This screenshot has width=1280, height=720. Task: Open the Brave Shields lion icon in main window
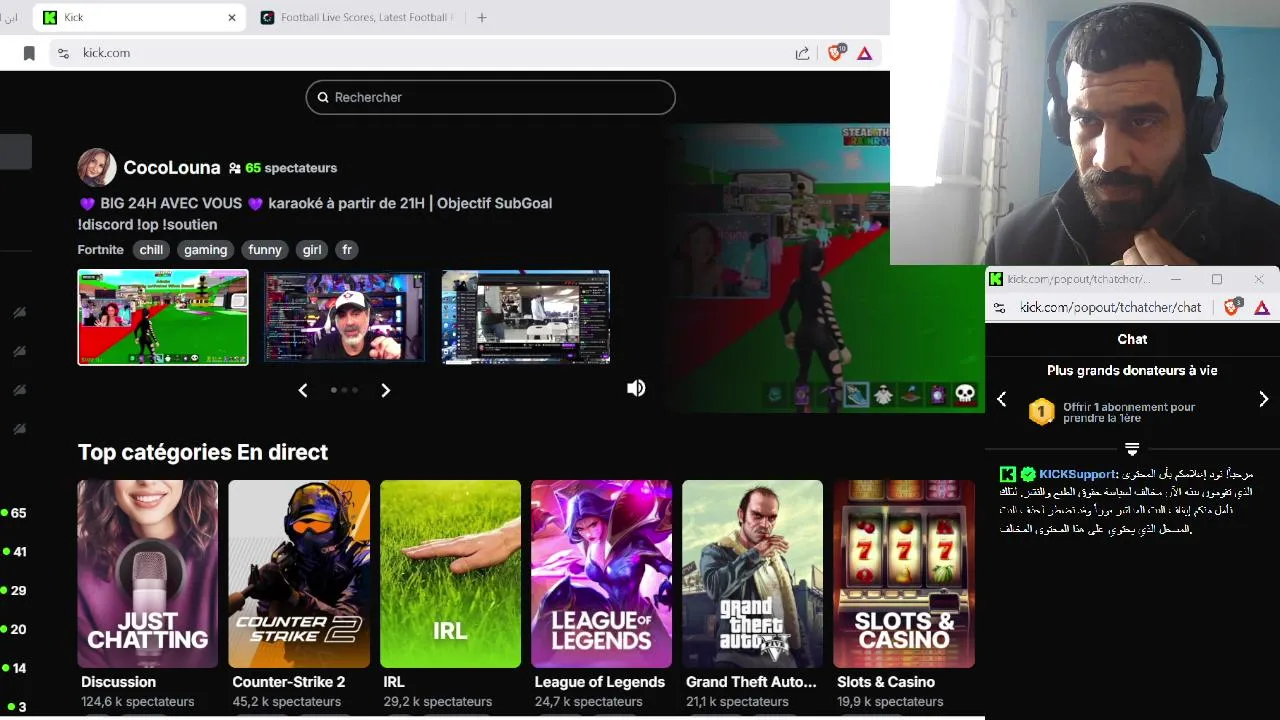(835, 53)
